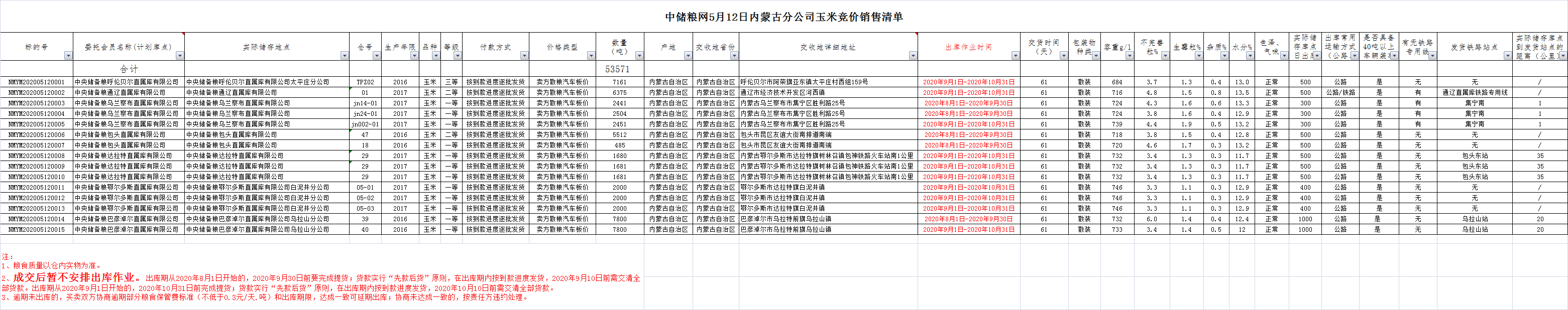Select warehouse number cell jn002-01
Screen dimensions: 1568x310
365,124
